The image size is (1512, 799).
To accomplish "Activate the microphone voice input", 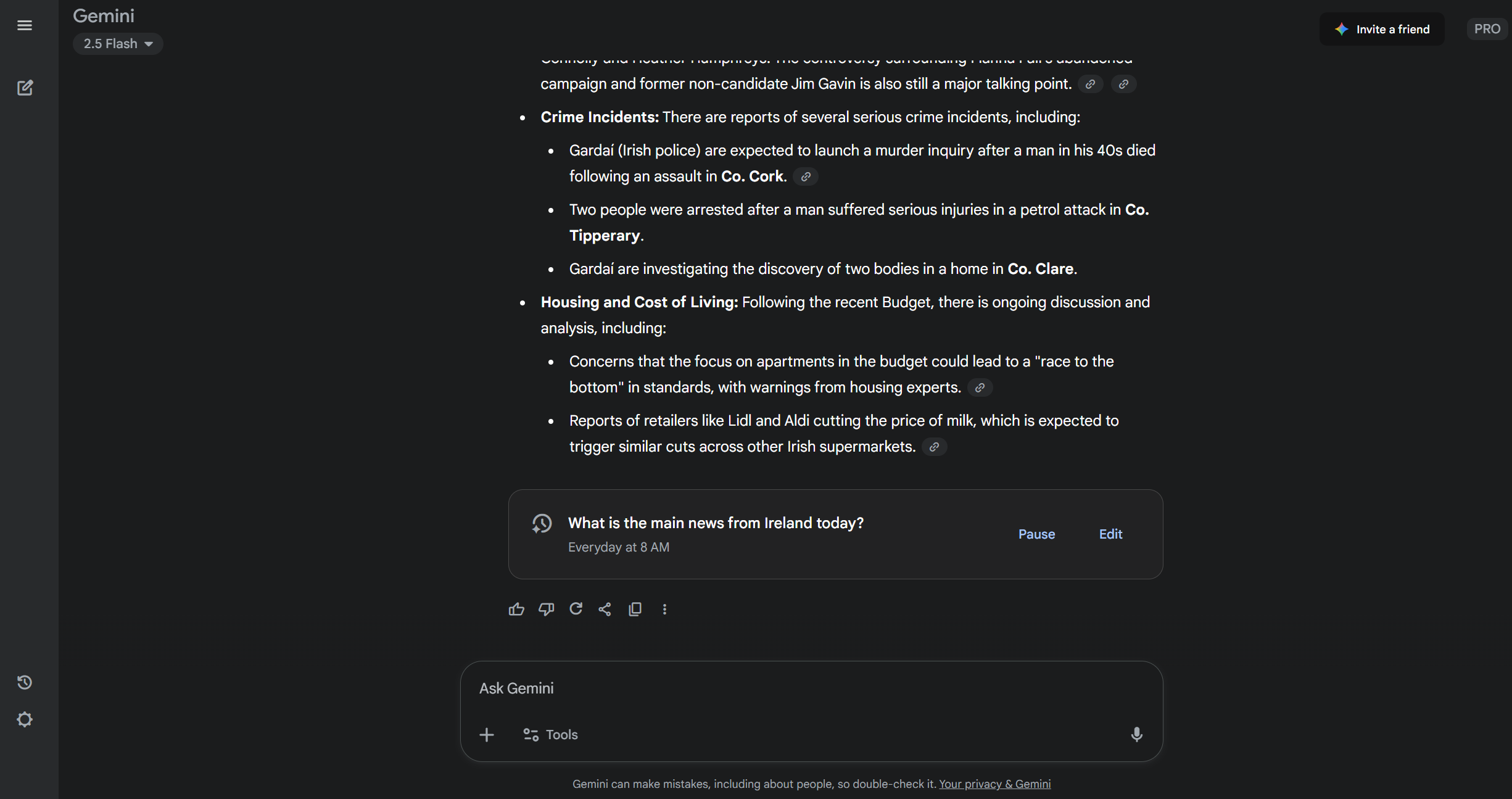I will point(1136,734).
